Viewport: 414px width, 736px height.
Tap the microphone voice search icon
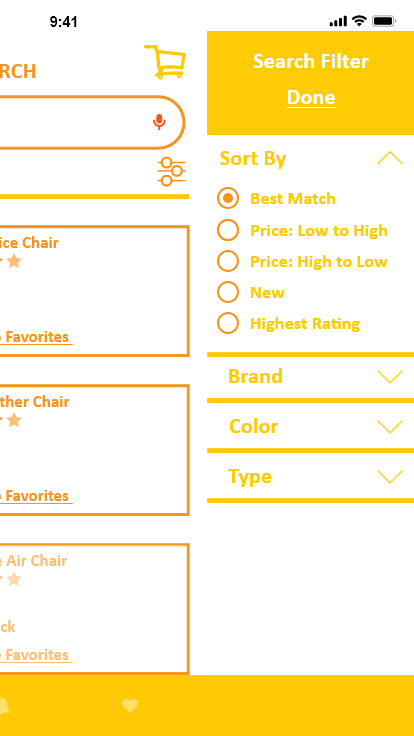point(159,122)
